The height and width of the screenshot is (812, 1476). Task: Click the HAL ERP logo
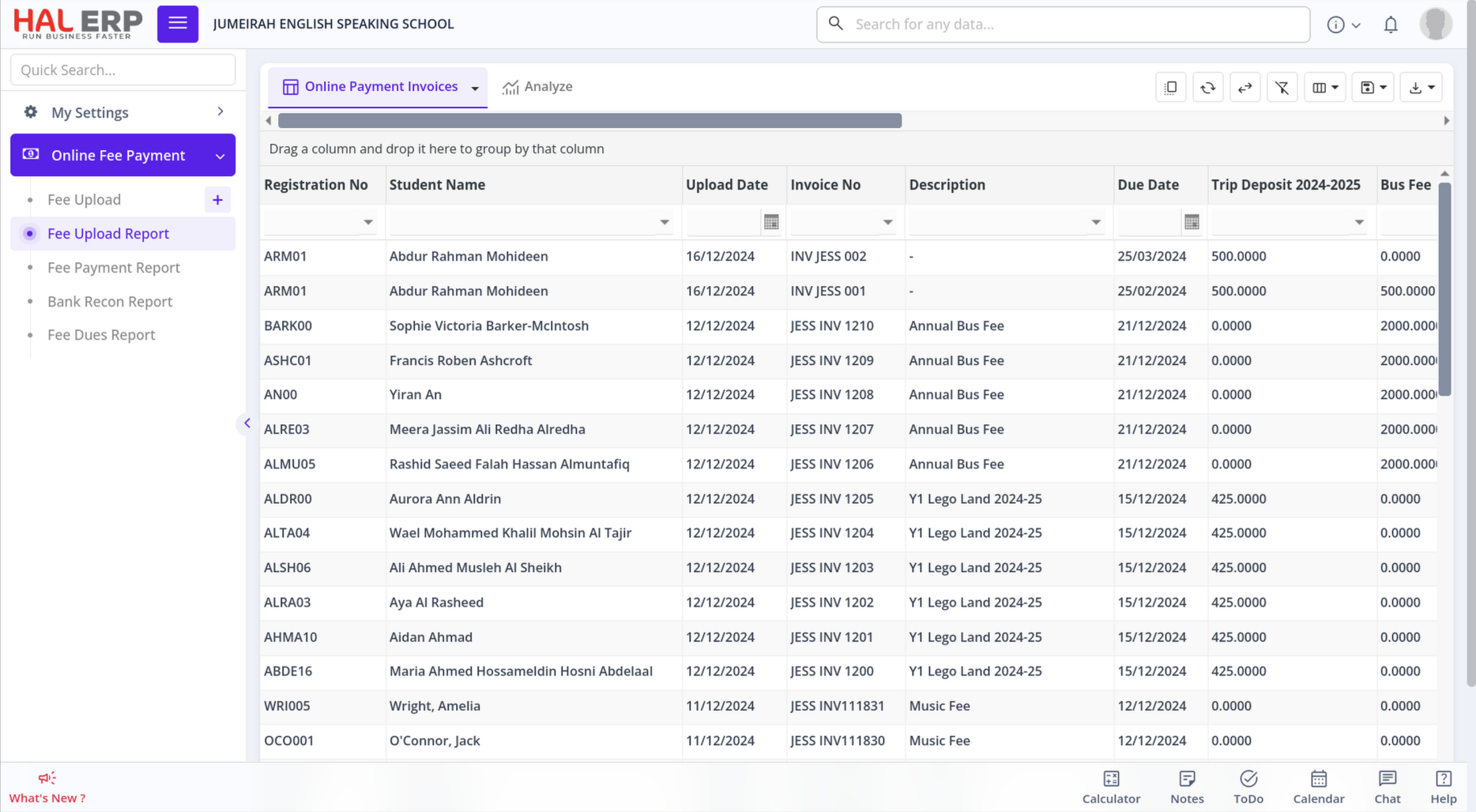(x=77, y=24)
